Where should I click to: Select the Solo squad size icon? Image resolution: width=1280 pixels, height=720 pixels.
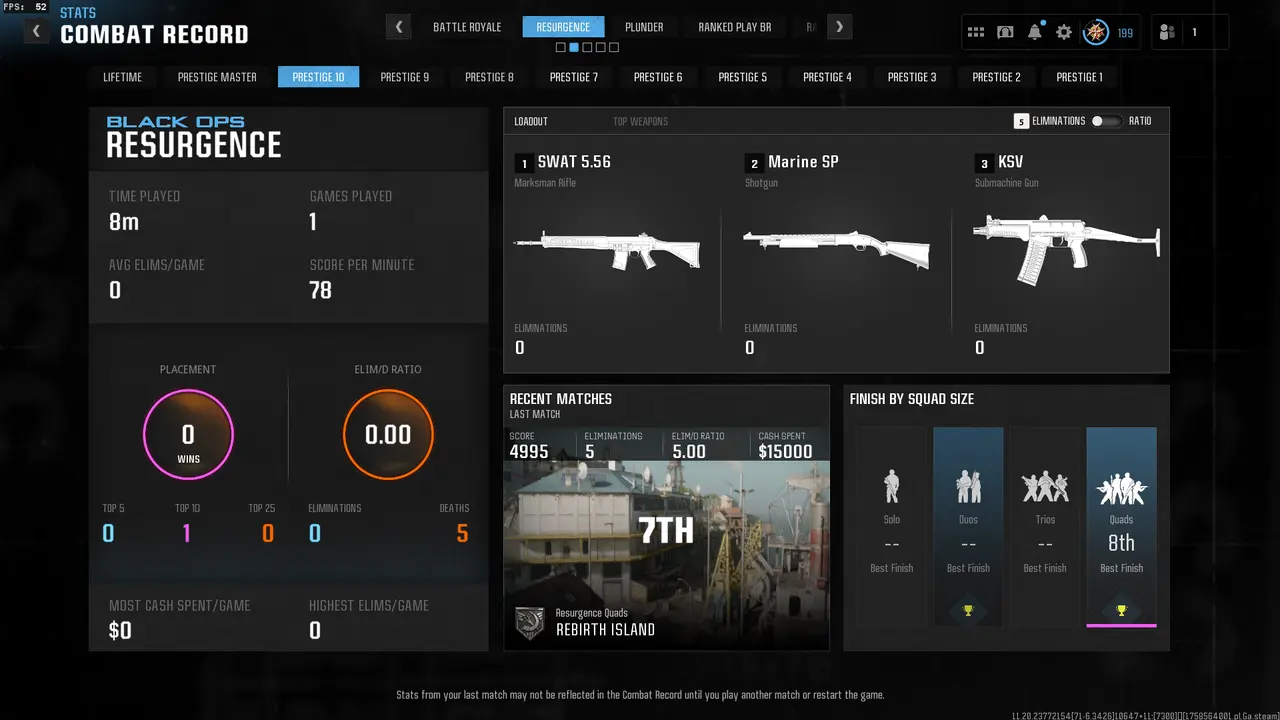892,487
